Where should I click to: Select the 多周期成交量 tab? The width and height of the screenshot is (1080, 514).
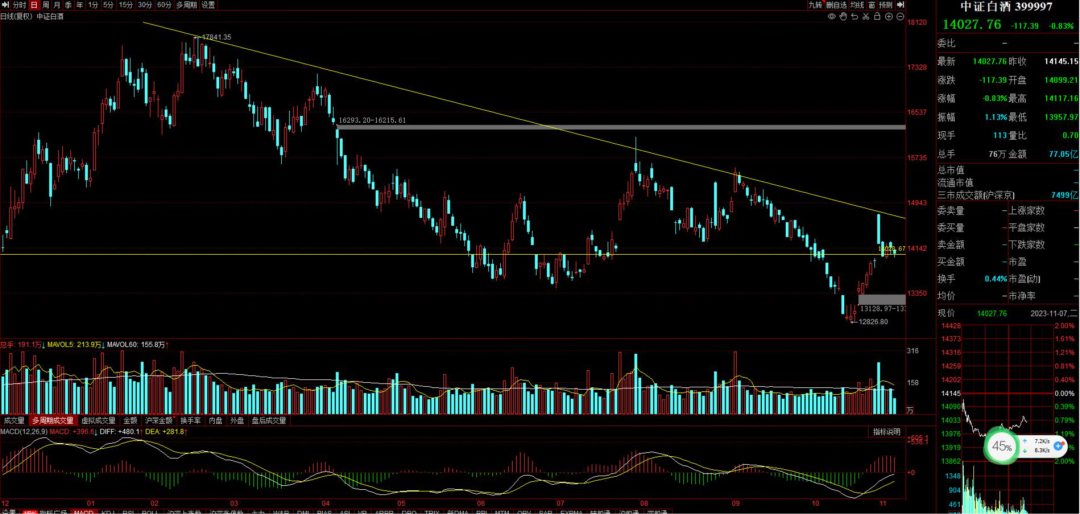[52, 420]
